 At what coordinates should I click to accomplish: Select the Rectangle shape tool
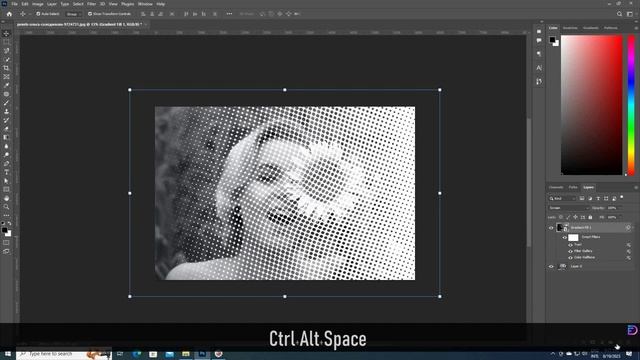click(6, 189)
